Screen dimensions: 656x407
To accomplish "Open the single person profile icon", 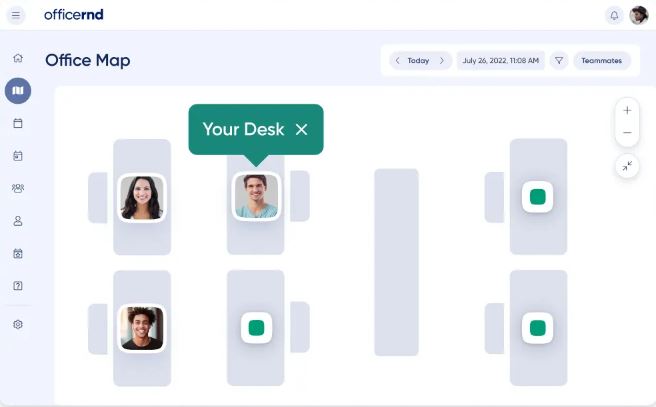I will click(x=18, y=221).
